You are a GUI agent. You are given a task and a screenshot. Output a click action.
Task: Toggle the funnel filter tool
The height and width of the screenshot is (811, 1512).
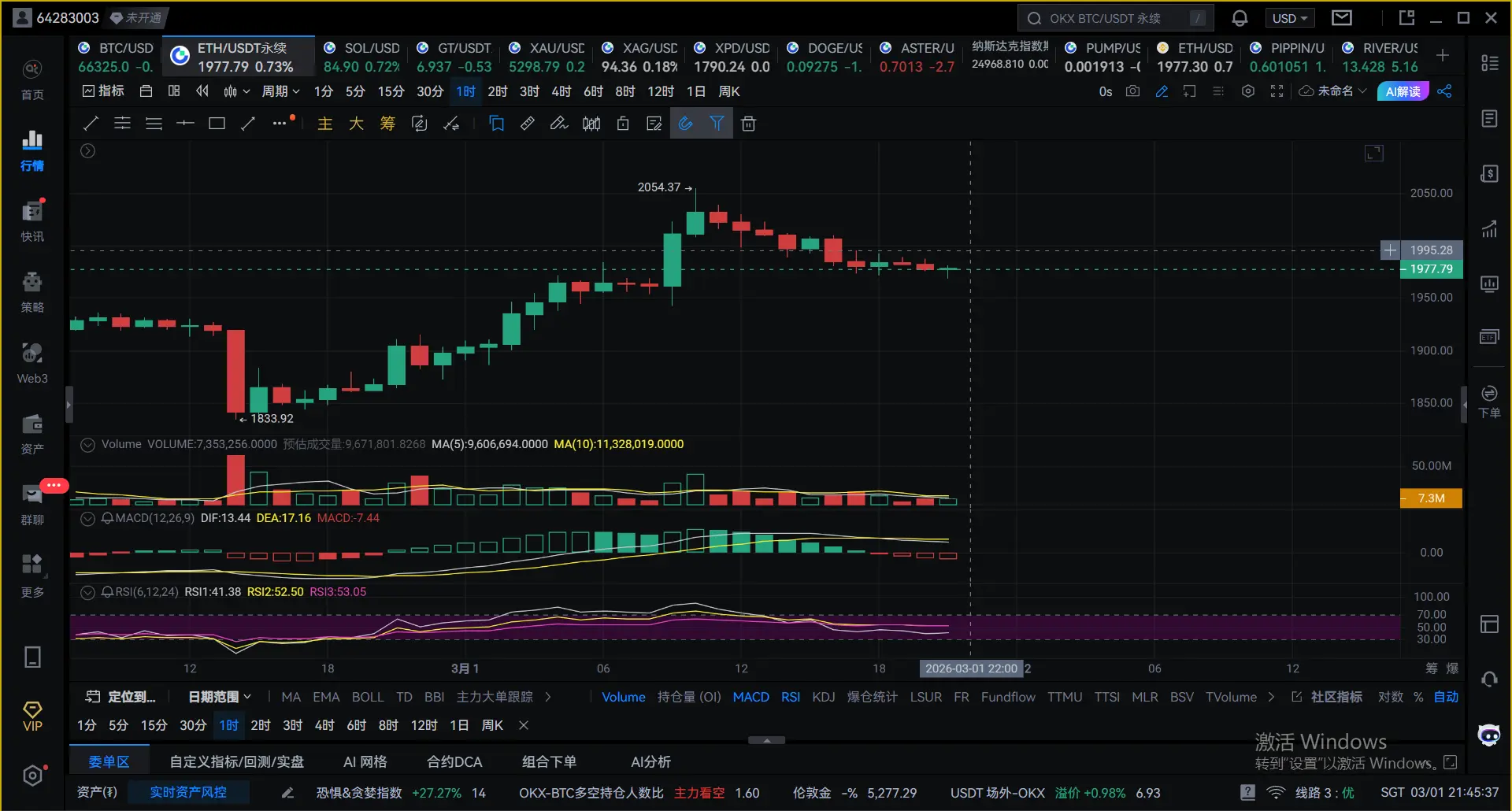coord(717,124)
